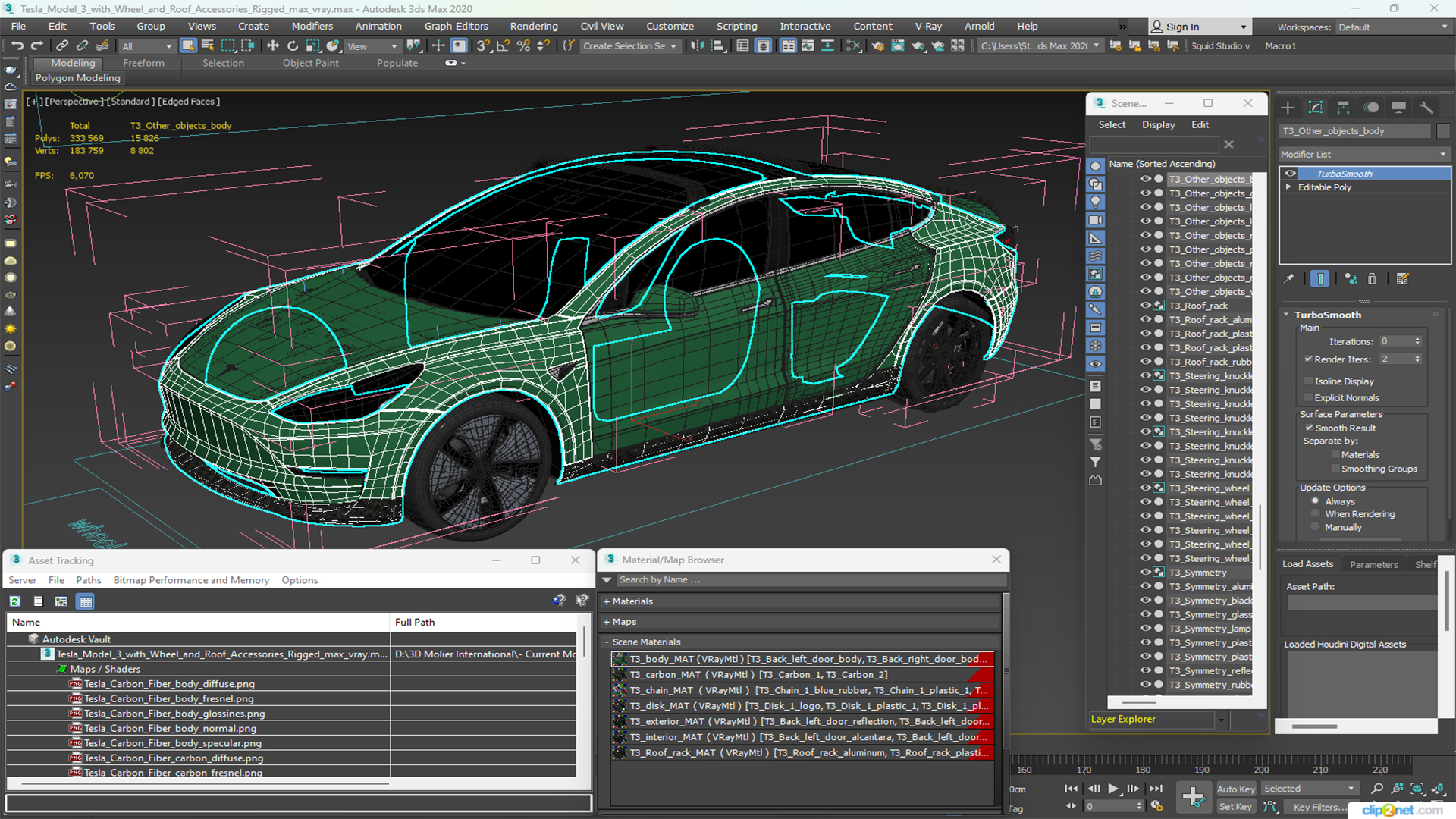Click Make Unique icon below modifier stack
Image resolution: width=1456 pixels, height=819 pixels.
[1351, 279]
